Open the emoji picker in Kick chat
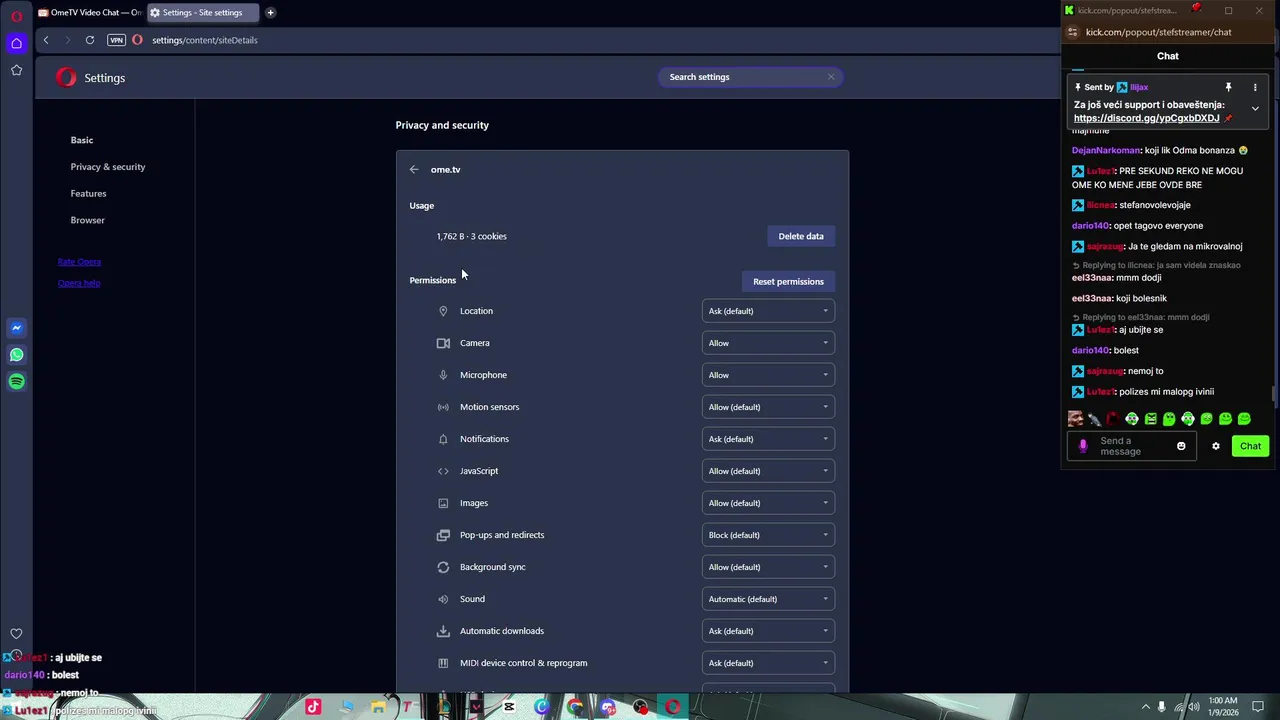1280x720 pixels. click(1181, 446)
